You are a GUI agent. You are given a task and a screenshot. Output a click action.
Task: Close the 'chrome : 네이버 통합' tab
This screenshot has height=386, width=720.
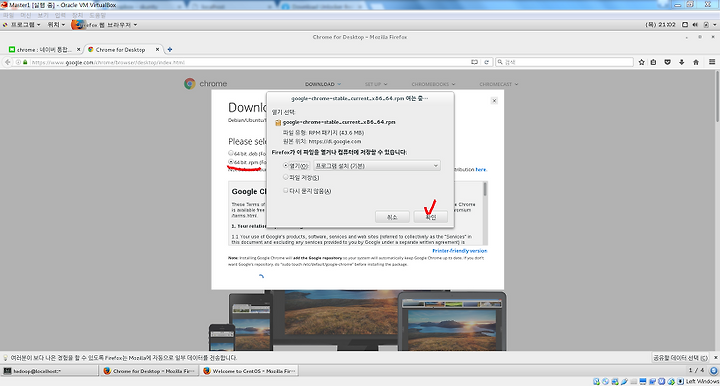coord(79,50)
